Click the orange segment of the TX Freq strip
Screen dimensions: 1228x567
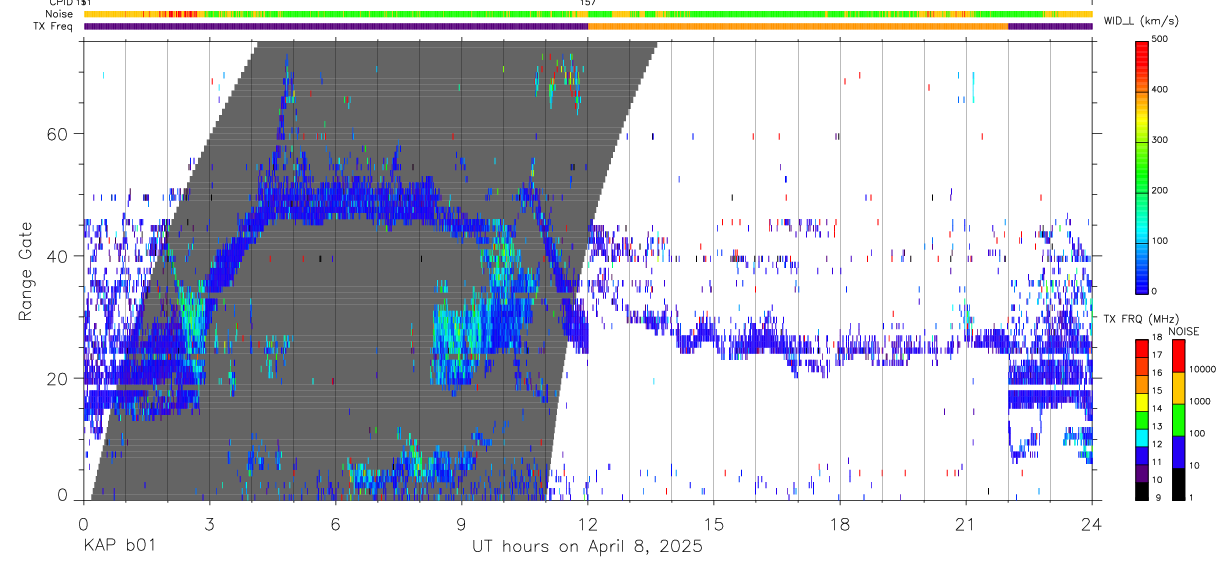798,26
